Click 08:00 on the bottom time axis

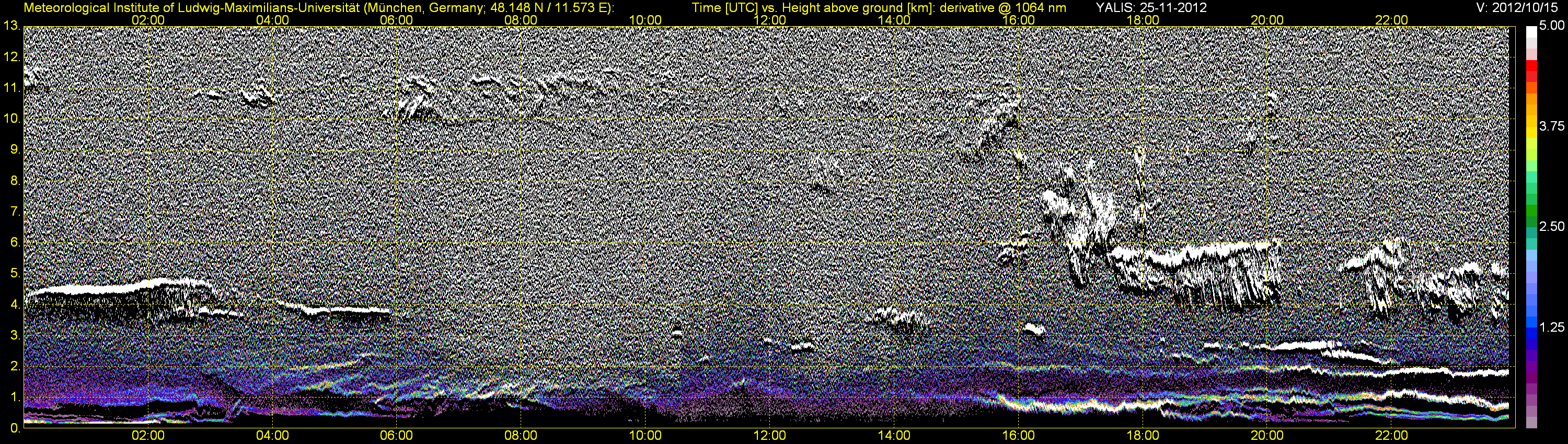(521, 436)
